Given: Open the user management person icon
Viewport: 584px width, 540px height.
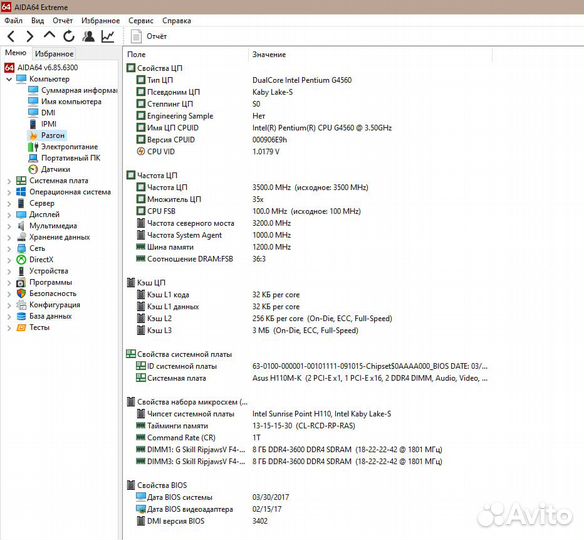Looking at the screenshot, I should [89, 36].
